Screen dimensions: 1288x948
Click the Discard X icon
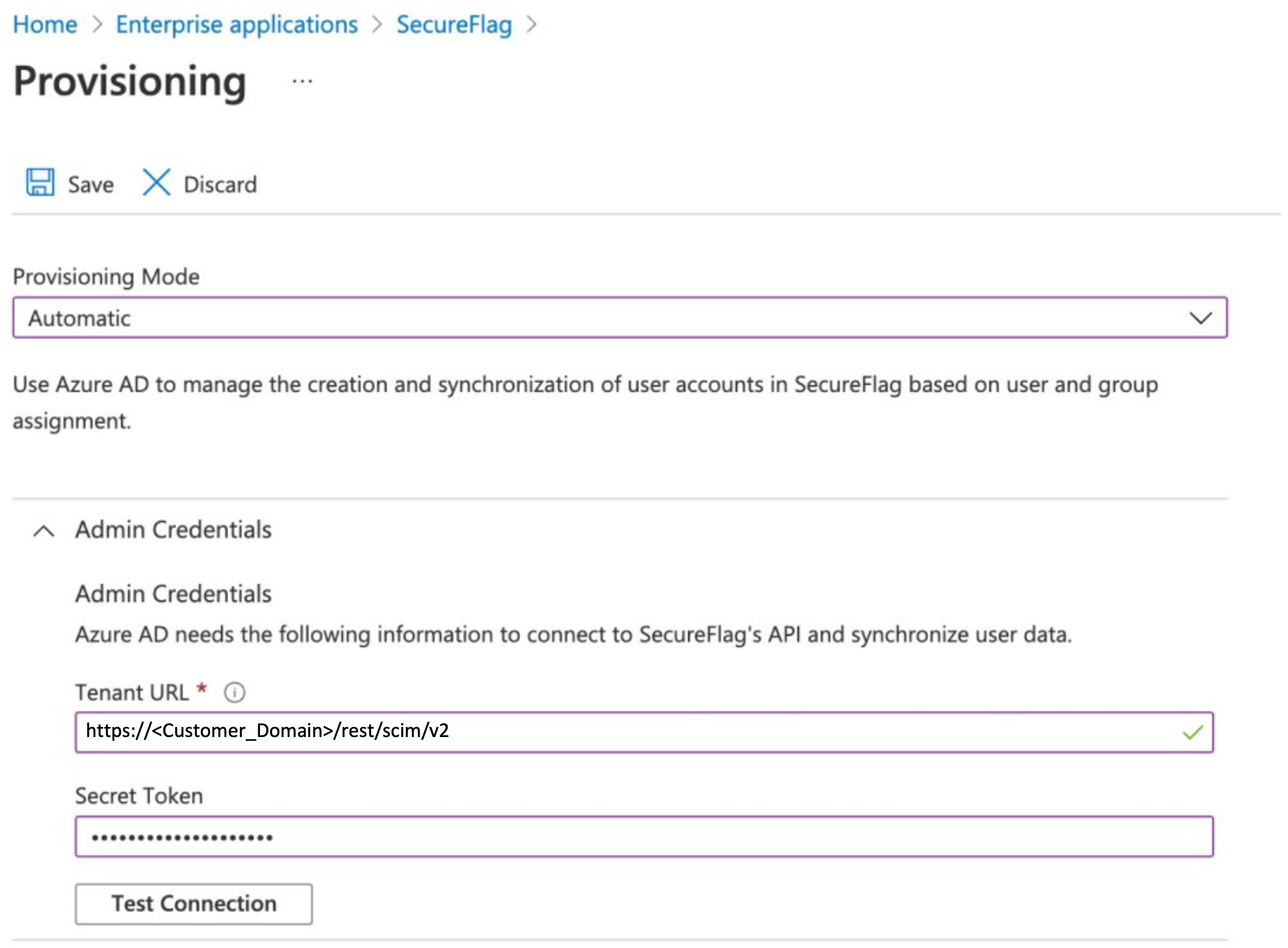[x=156, y=183]
